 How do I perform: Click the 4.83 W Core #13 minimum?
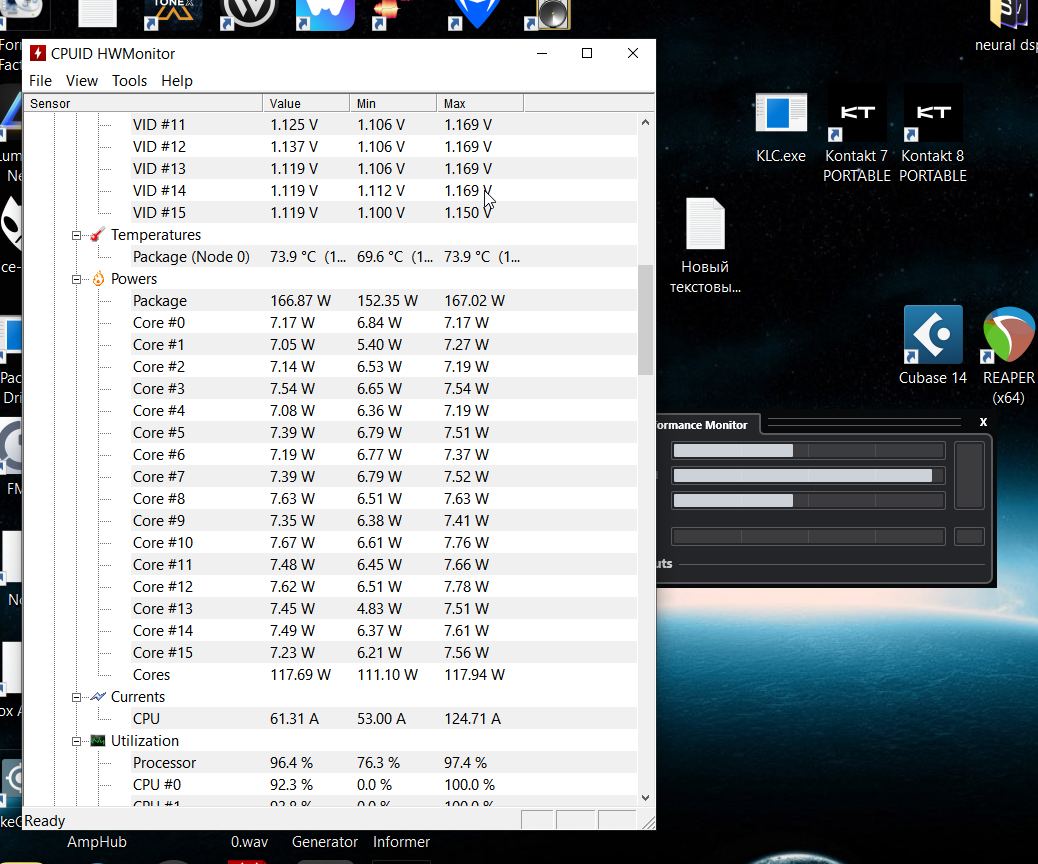click(379, 608)
